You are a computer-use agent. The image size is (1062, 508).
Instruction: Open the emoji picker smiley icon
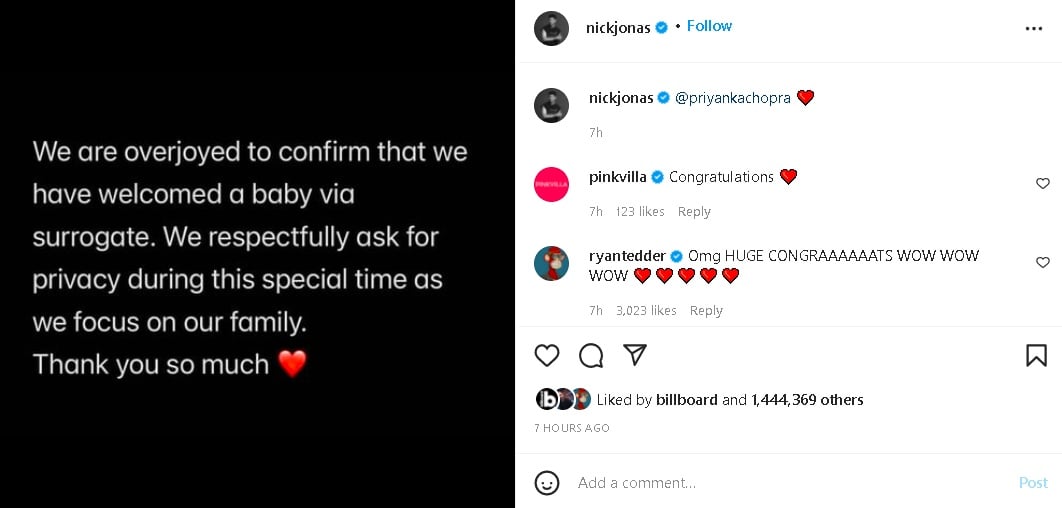pos(547,483)
